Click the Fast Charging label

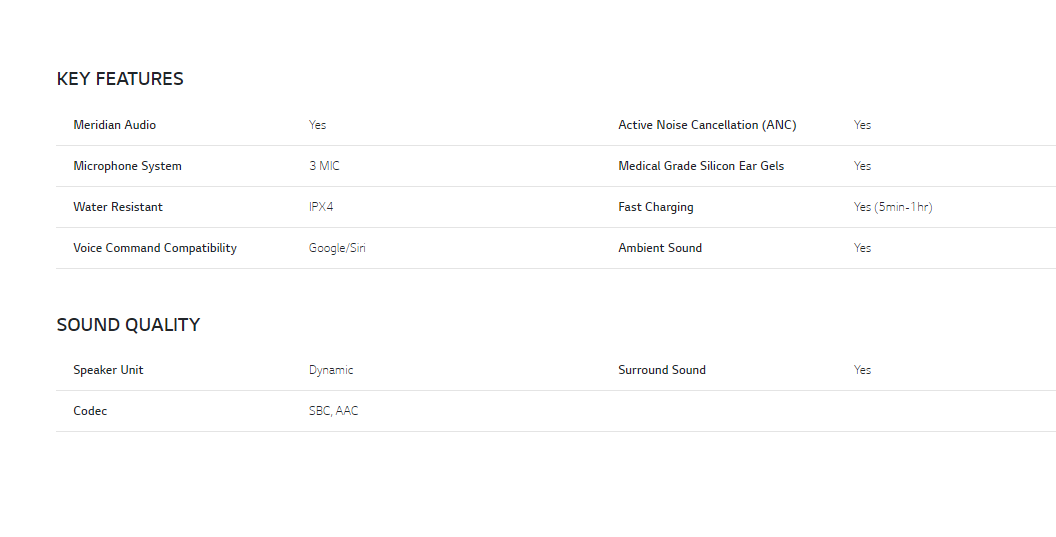(655, 207)
